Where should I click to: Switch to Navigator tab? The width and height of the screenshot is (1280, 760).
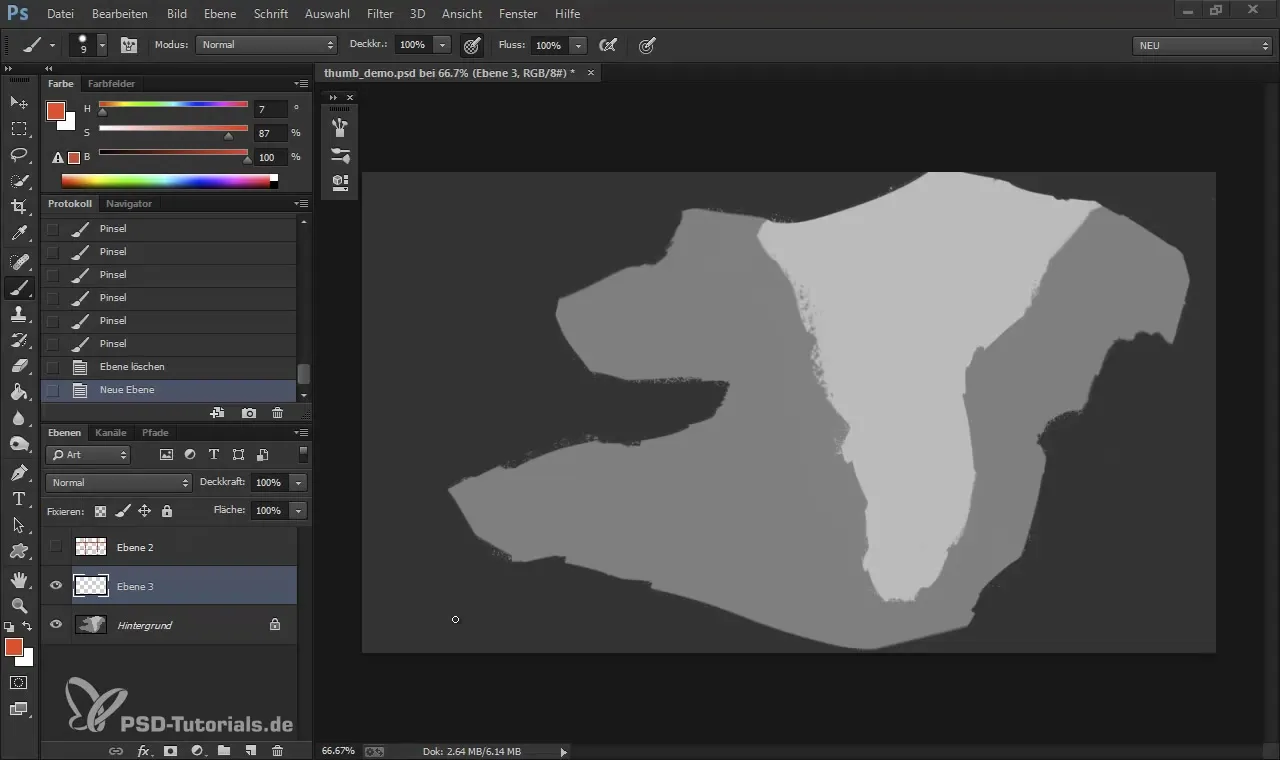(129, 204)
